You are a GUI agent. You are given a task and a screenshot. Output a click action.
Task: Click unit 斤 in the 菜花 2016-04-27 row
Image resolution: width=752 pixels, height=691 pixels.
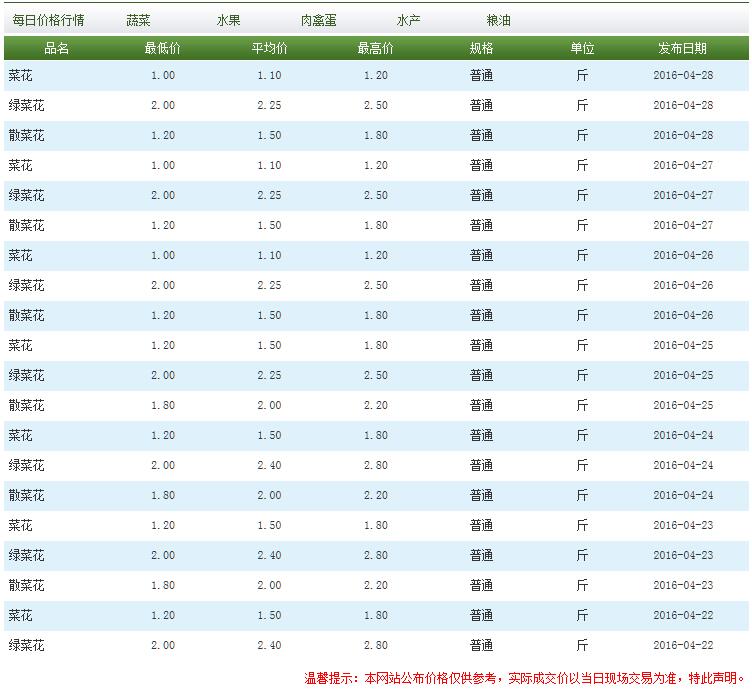(x=582, y=165)
